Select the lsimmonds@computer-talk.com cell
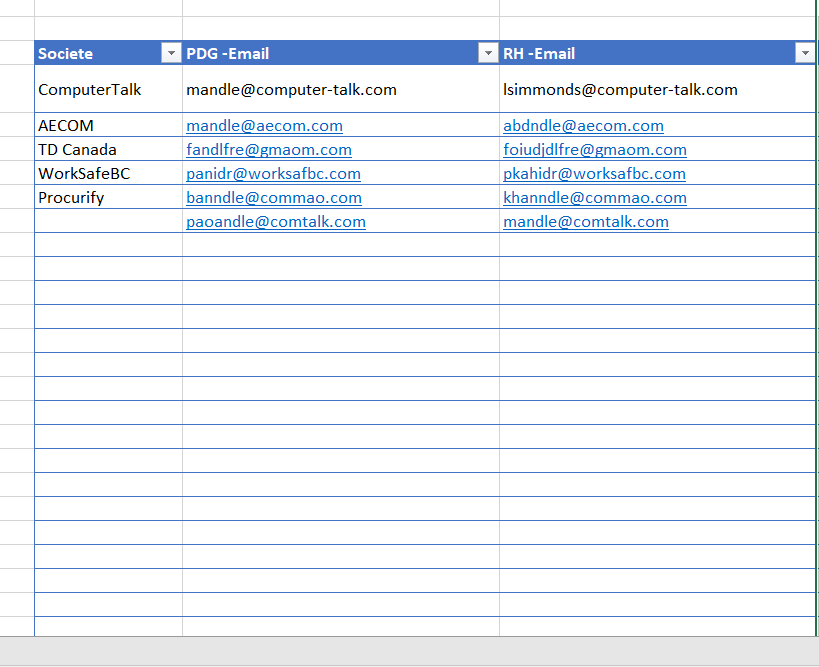The height and width of the screenshot is (667, 819). tap(620, 90)
